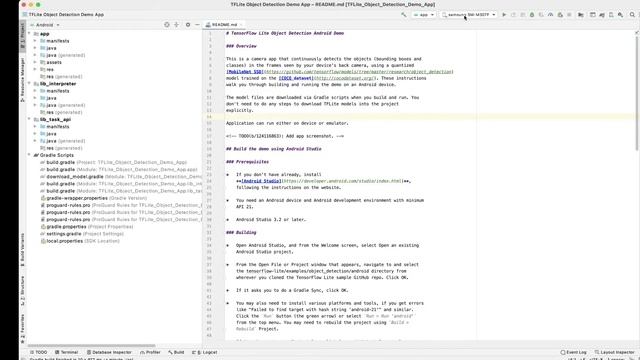Select the README.md editor tab
This screenshot has height=360, width=640.
(x=224, y=25)
